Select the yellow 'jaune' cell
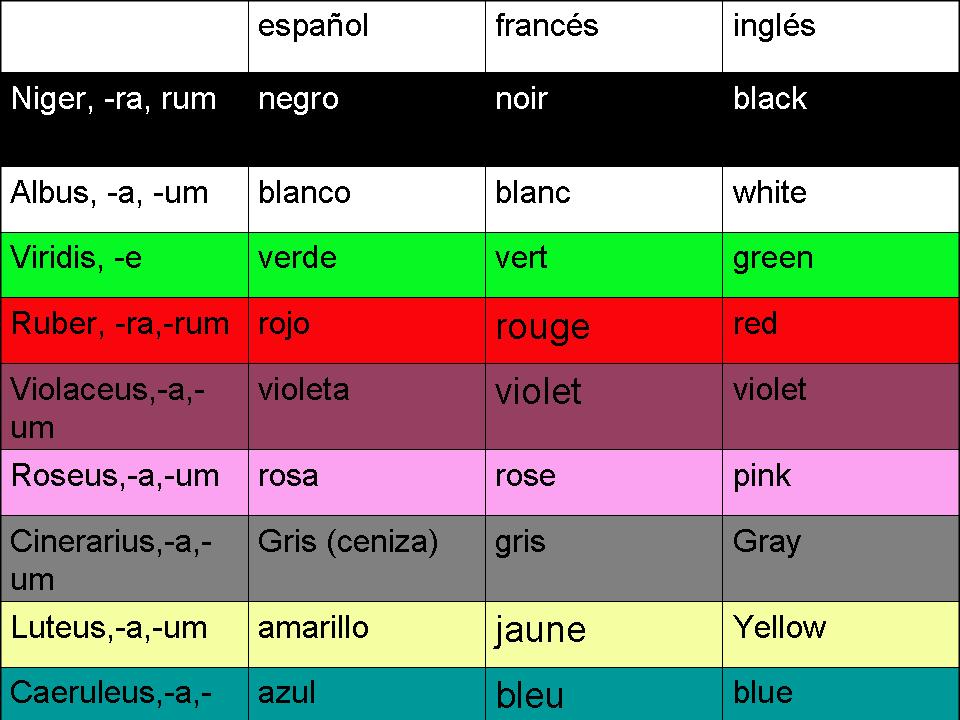The image size is (960, 720). pyautogui.click(x=603, y=633)
